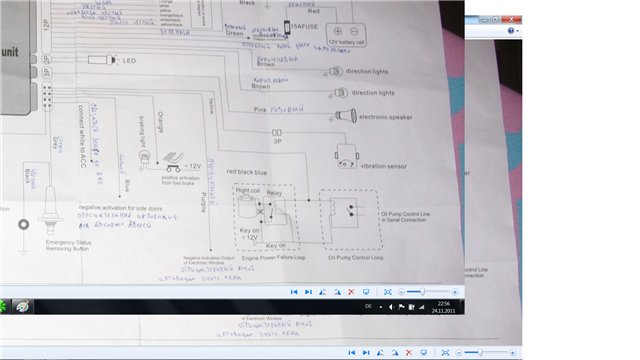The width and height of the screenshot is (640, 360).
Task: Toggle fit-to-window in the outer viewer toolbar
Action: point(445,353)
